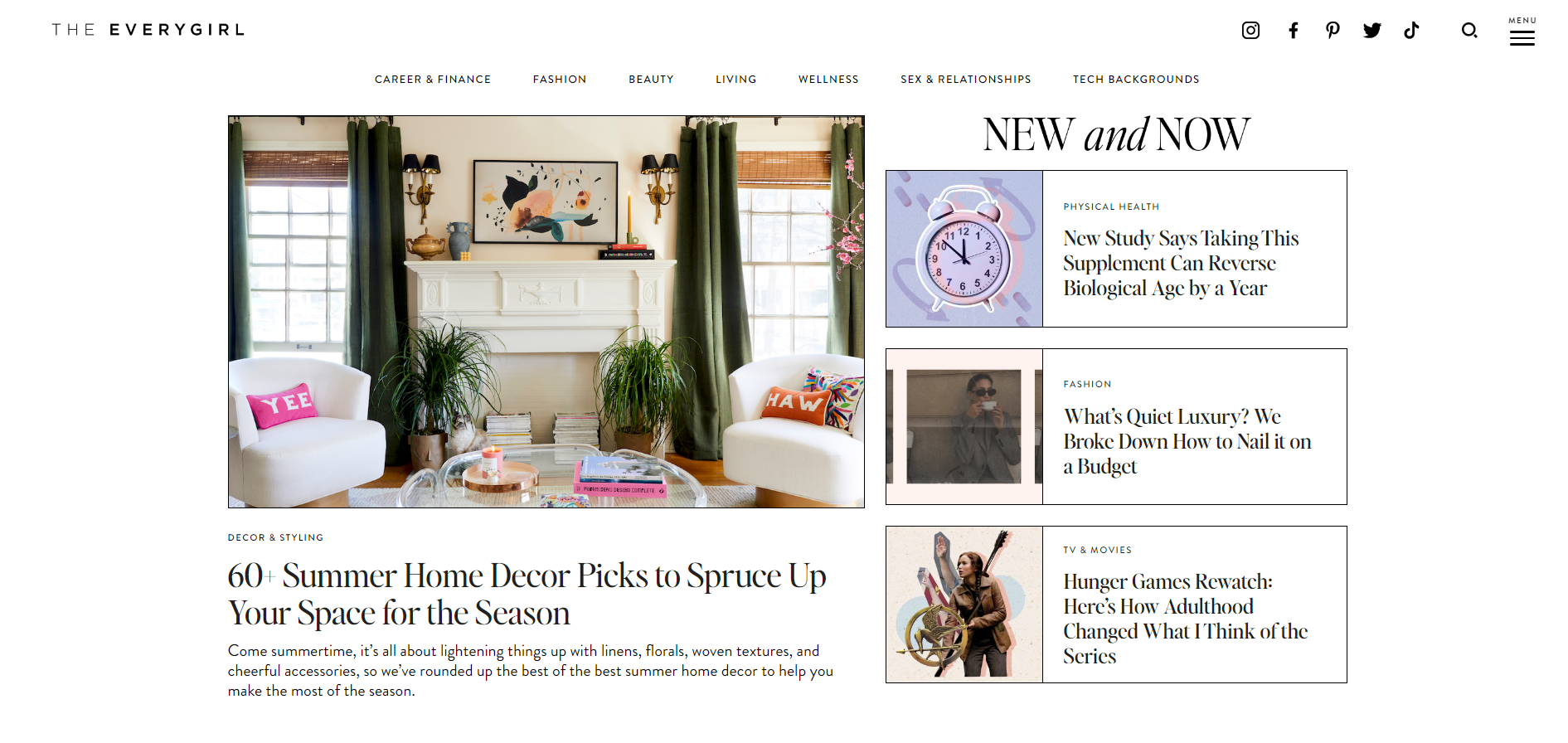Open the Pinterest profile icon

(x=1333, y=31)
